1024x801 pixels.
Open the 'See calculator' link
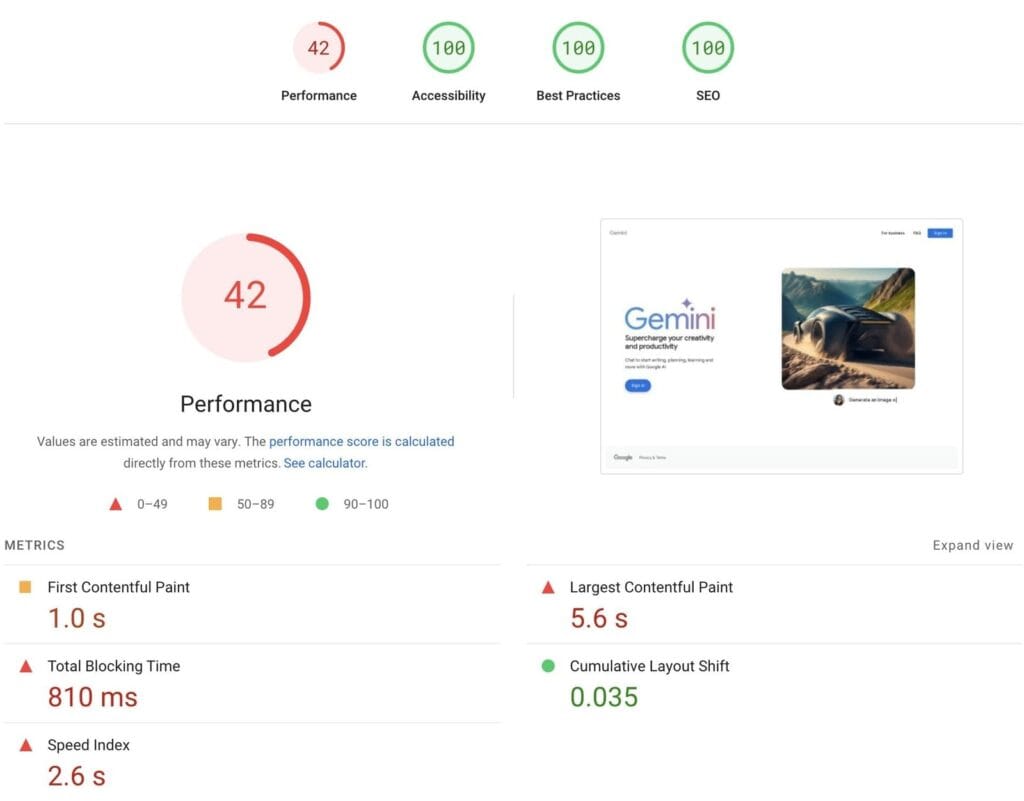coord(325,463)
